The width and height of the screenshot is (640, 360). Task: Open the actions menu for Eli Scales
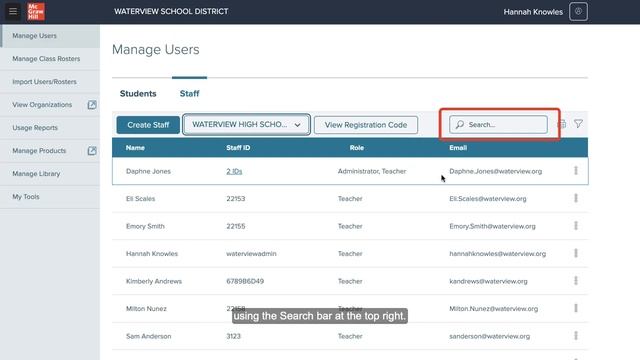[x=576, y=198]
